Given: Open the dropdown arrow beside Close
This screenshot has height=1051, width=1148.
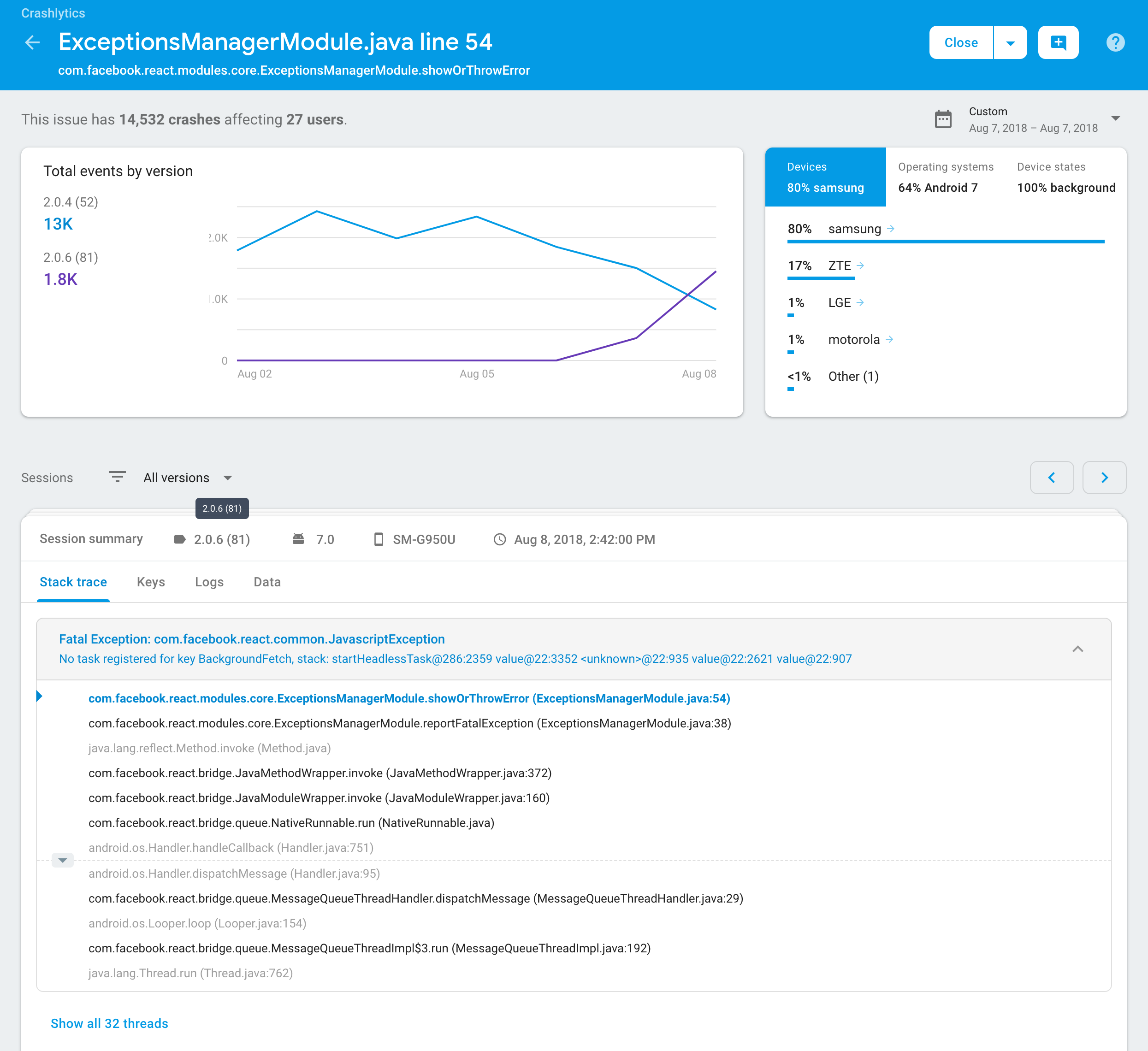Looking at the screenshot, I should click(x=1011, y=42).
